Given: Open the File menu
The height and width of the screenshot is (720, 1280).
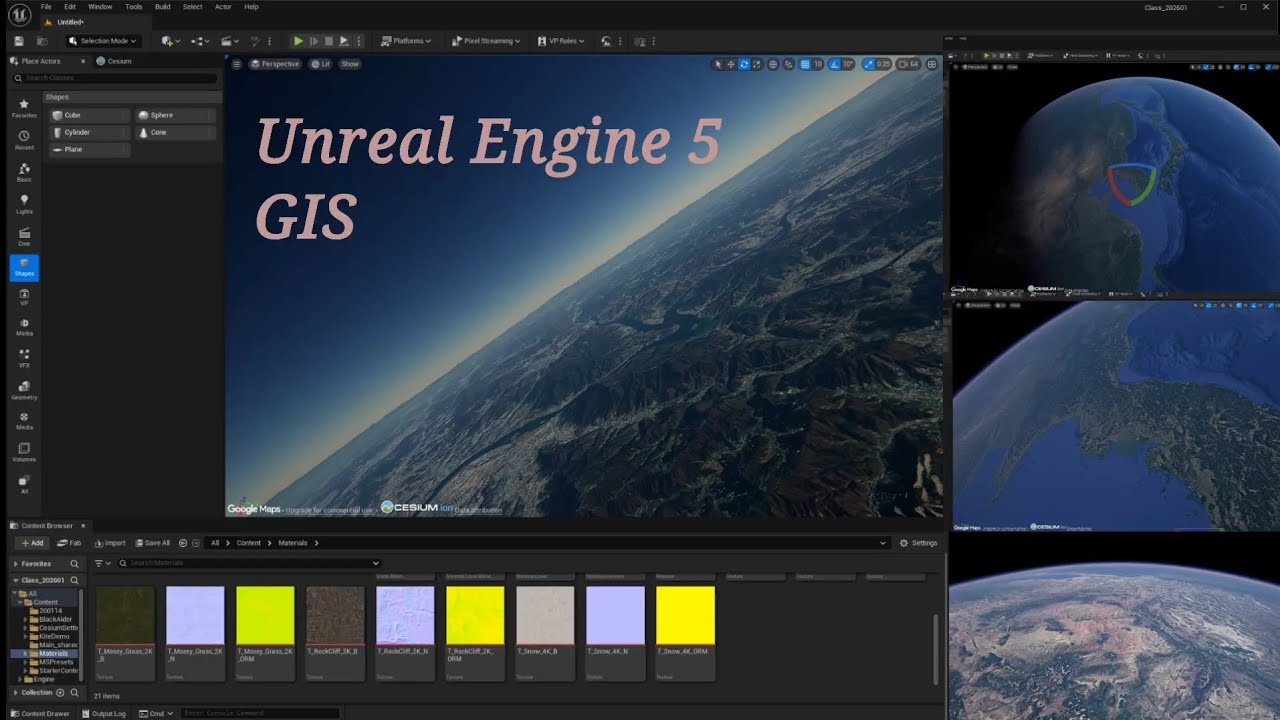Looking at the screenshot, I should (47, 7).
